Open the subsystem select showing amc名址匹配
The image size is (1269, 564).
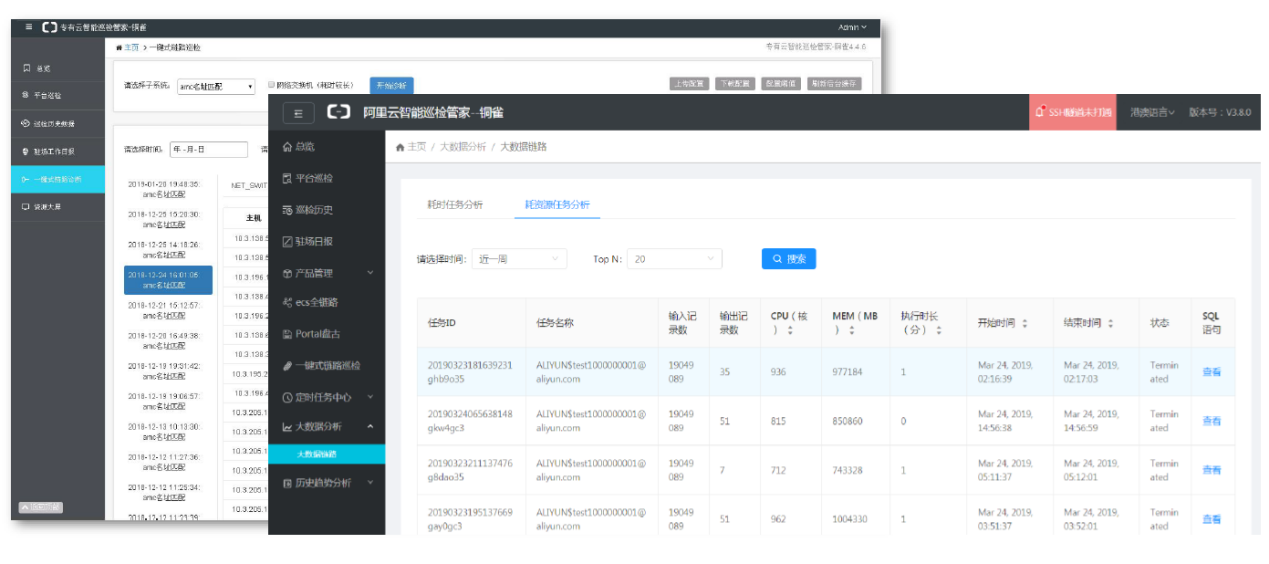[216, 87]
